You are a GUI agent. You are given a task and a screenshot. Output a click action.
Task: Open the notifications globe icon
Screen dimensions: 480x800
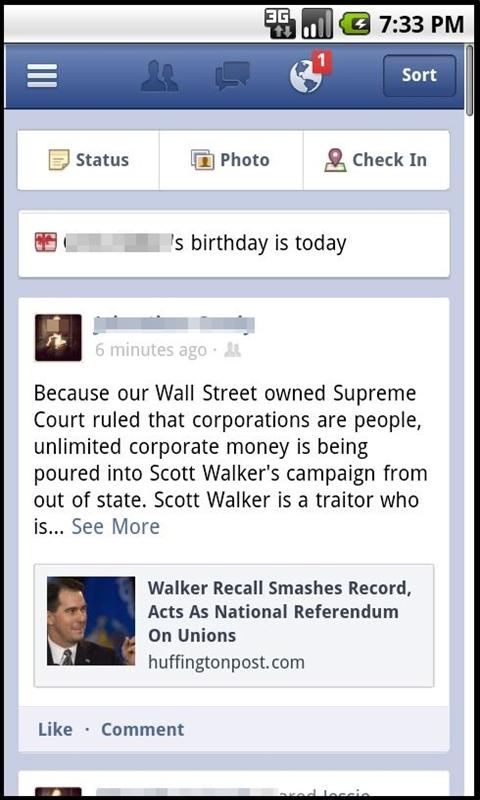pos(305,77)
